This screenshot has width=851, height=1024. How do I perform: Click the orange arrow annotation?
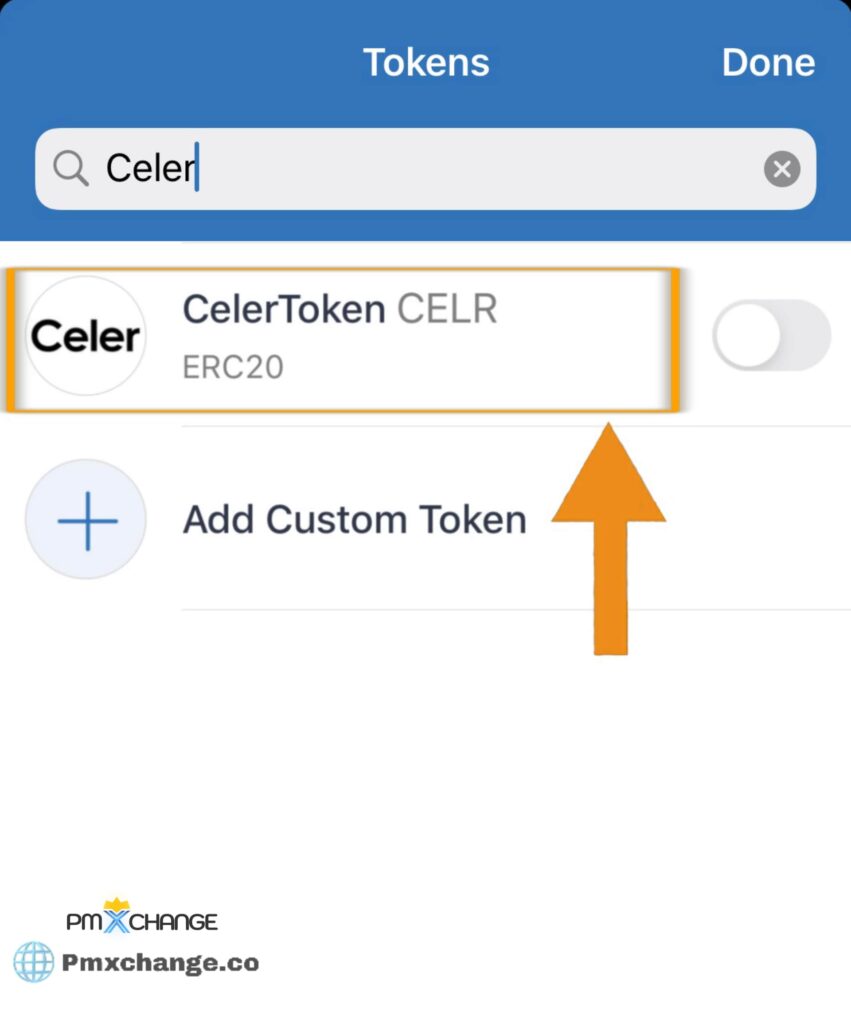609,539
